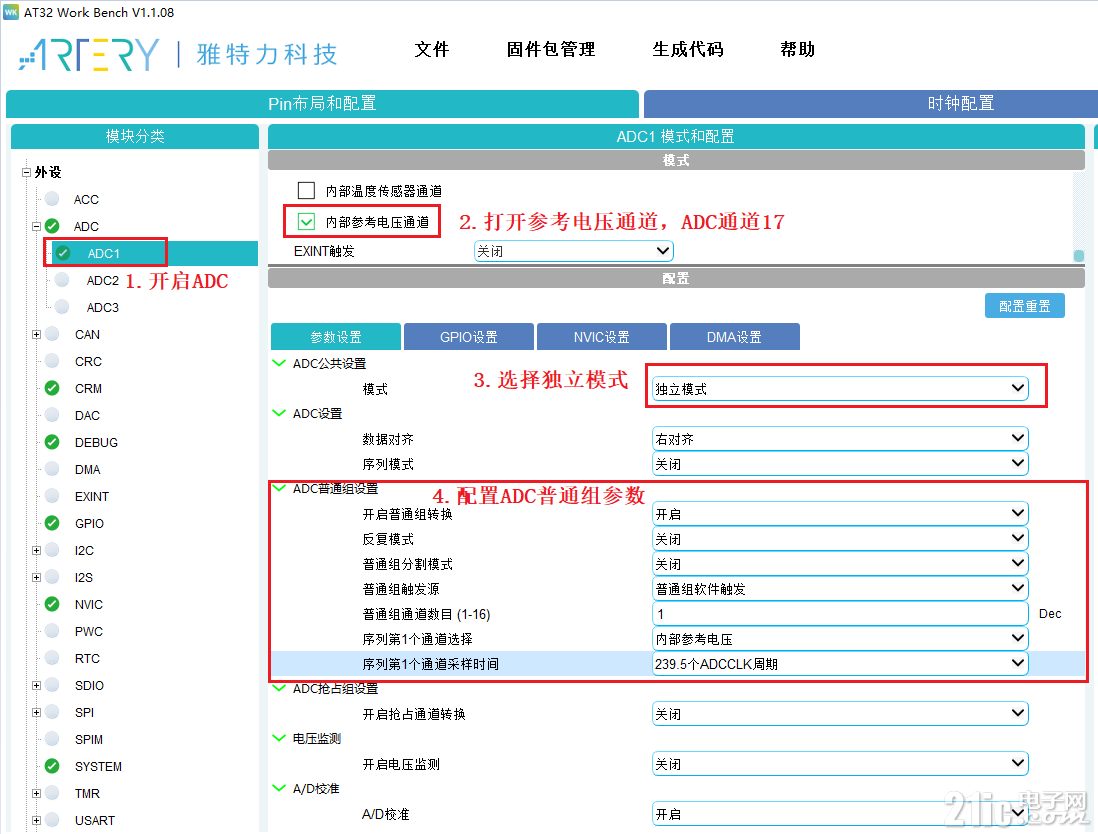
Task: Click the green check icon beside DEBUG
Action: coord(52,442)
